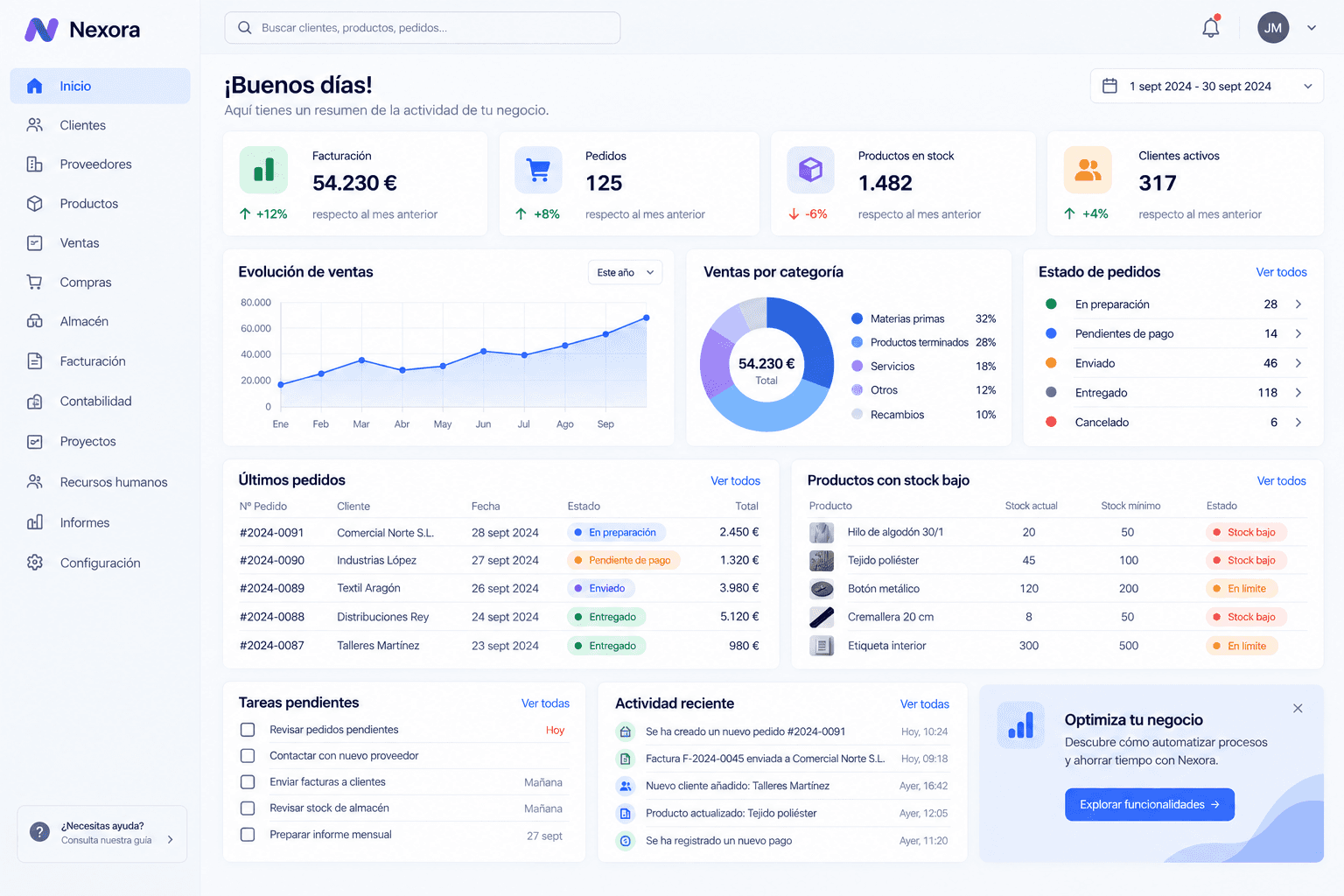Open Clientes in the sidebar
This screenshot has height=896, width=1344.
(x=100, y=125)
